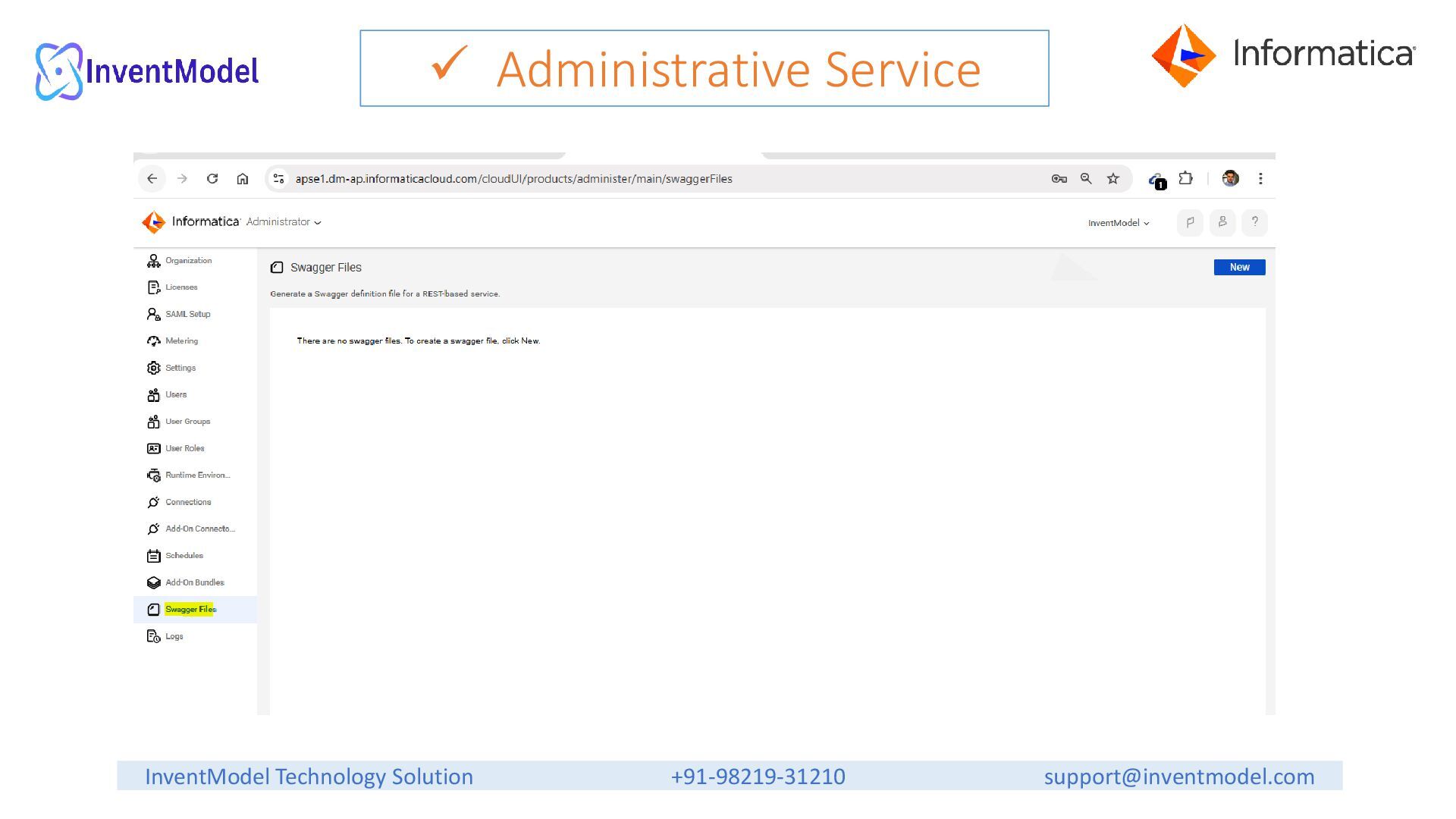Reload the page with the refresh icon
This screenshot has height=819, width=1456.
click(212, 179)
